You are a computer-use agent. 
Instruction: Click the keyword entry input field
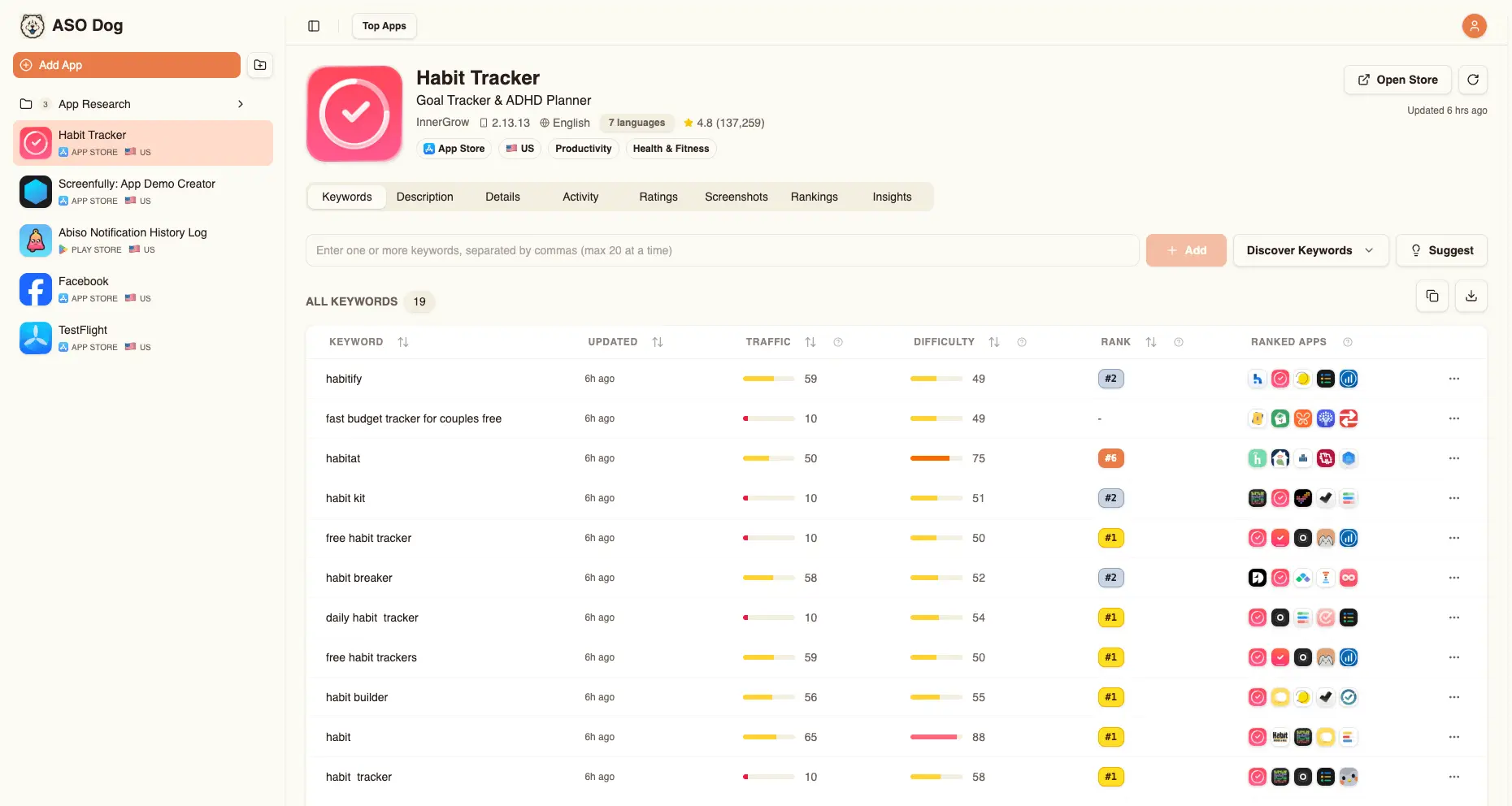click(x=722, y=250)
